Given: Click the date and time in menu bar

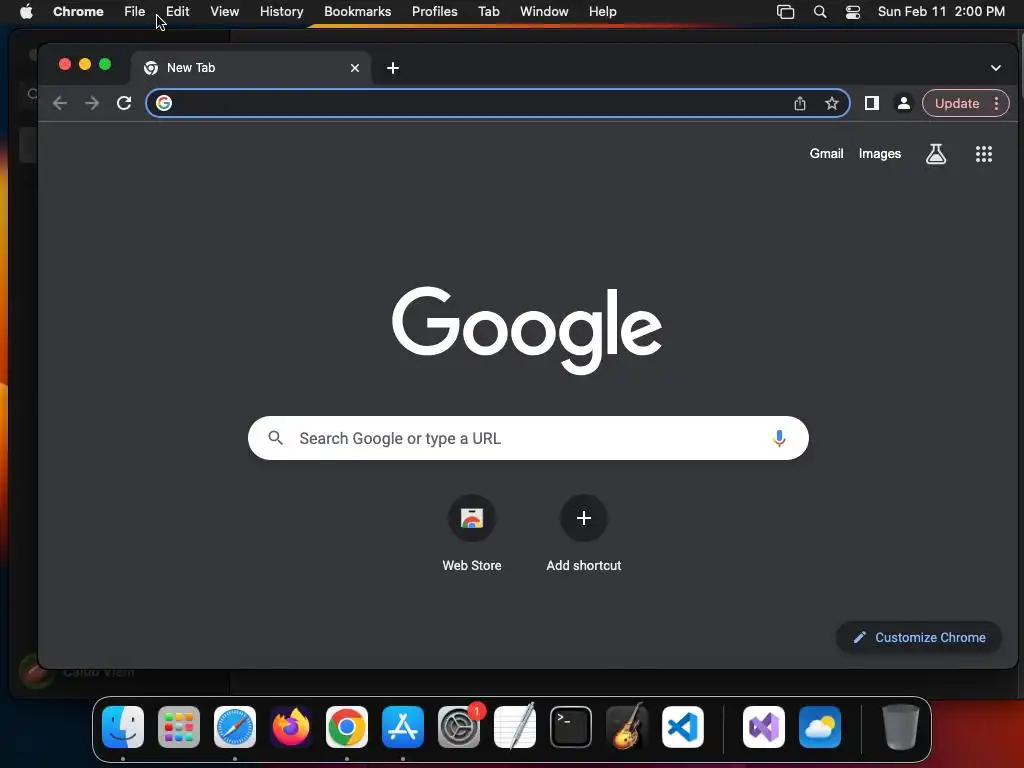Looking at the screenshot, I should point(941,12).
